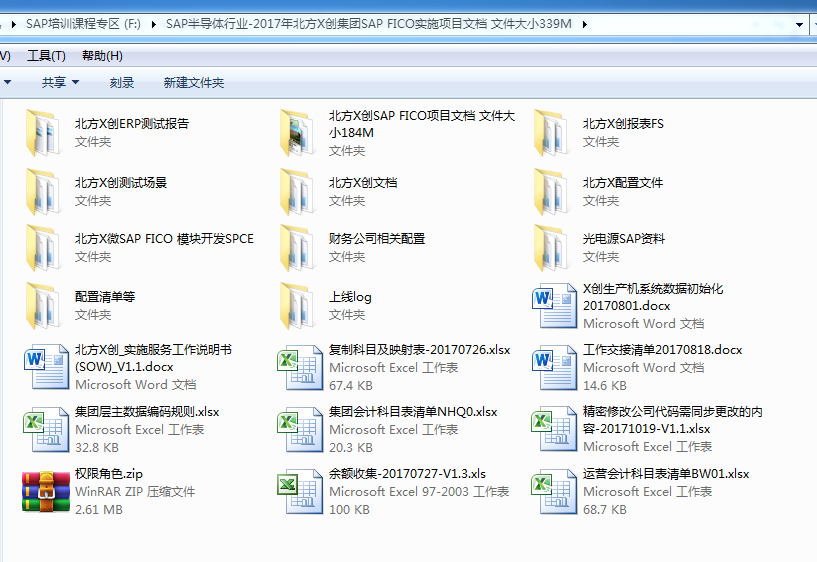Click file name 运营会计科目表清单BW01.xlsx
This screenshot has width=817, height=562.
pyautogui.click(x=666, y=473)
